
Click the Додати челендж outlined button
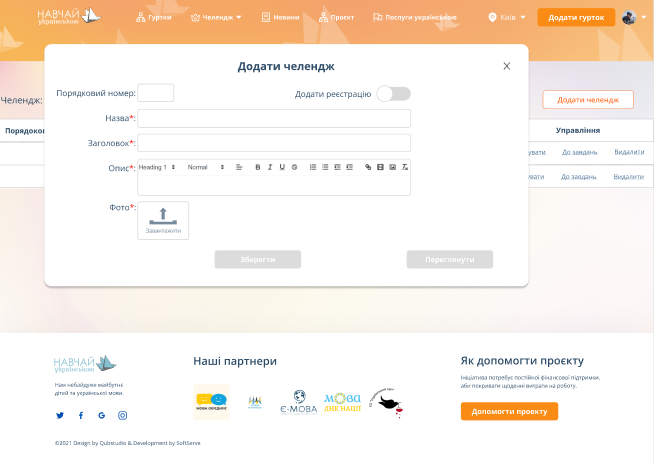pyautogui.click(x=588, y=100)
